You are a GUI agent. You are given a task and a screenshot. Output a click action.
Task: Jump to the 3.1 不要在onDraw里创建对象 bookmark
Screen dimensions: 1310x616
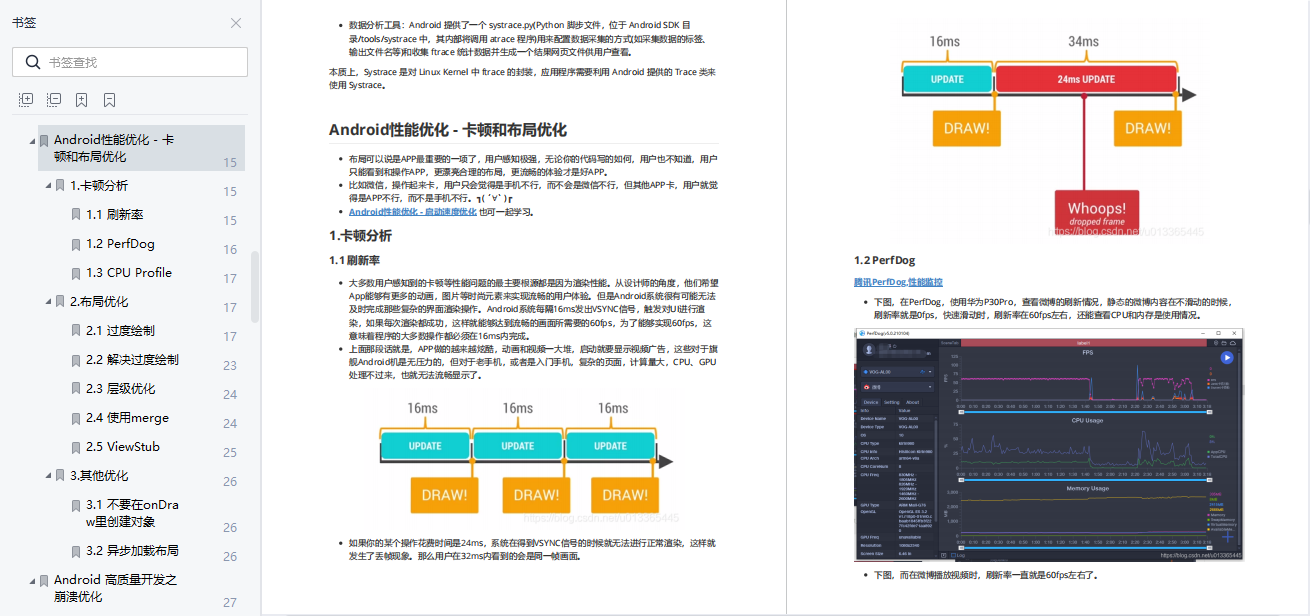click(132, 513)
